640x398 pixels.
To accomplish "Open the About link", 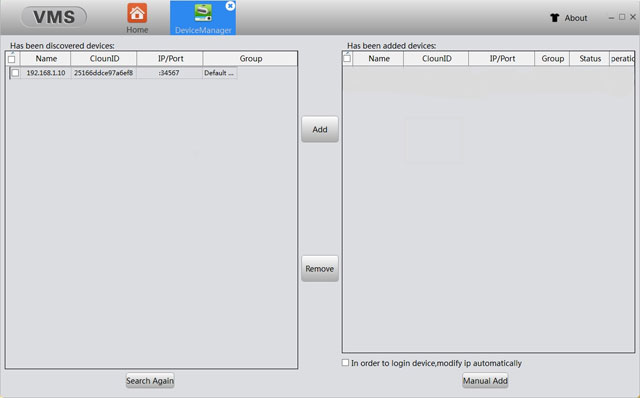I will point(576,18).
